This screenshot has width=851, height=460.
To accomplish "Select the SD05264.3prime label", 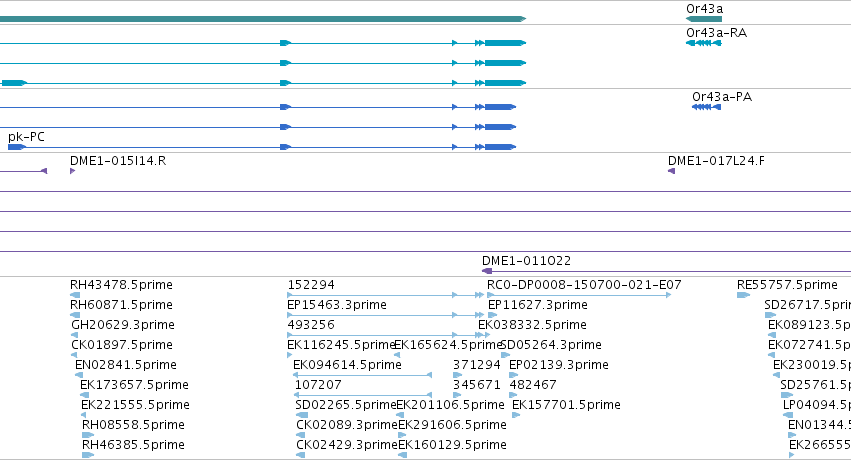I will tap(550, 345).
